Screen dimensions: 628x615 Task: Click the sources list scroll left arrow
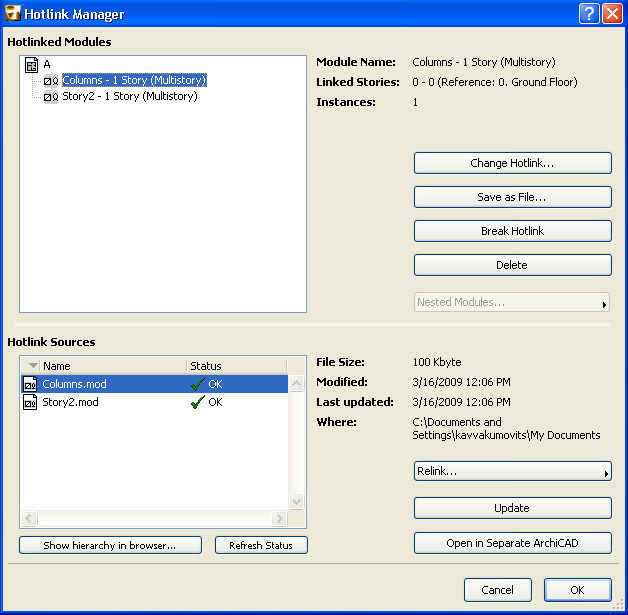(x=29, y=519)
